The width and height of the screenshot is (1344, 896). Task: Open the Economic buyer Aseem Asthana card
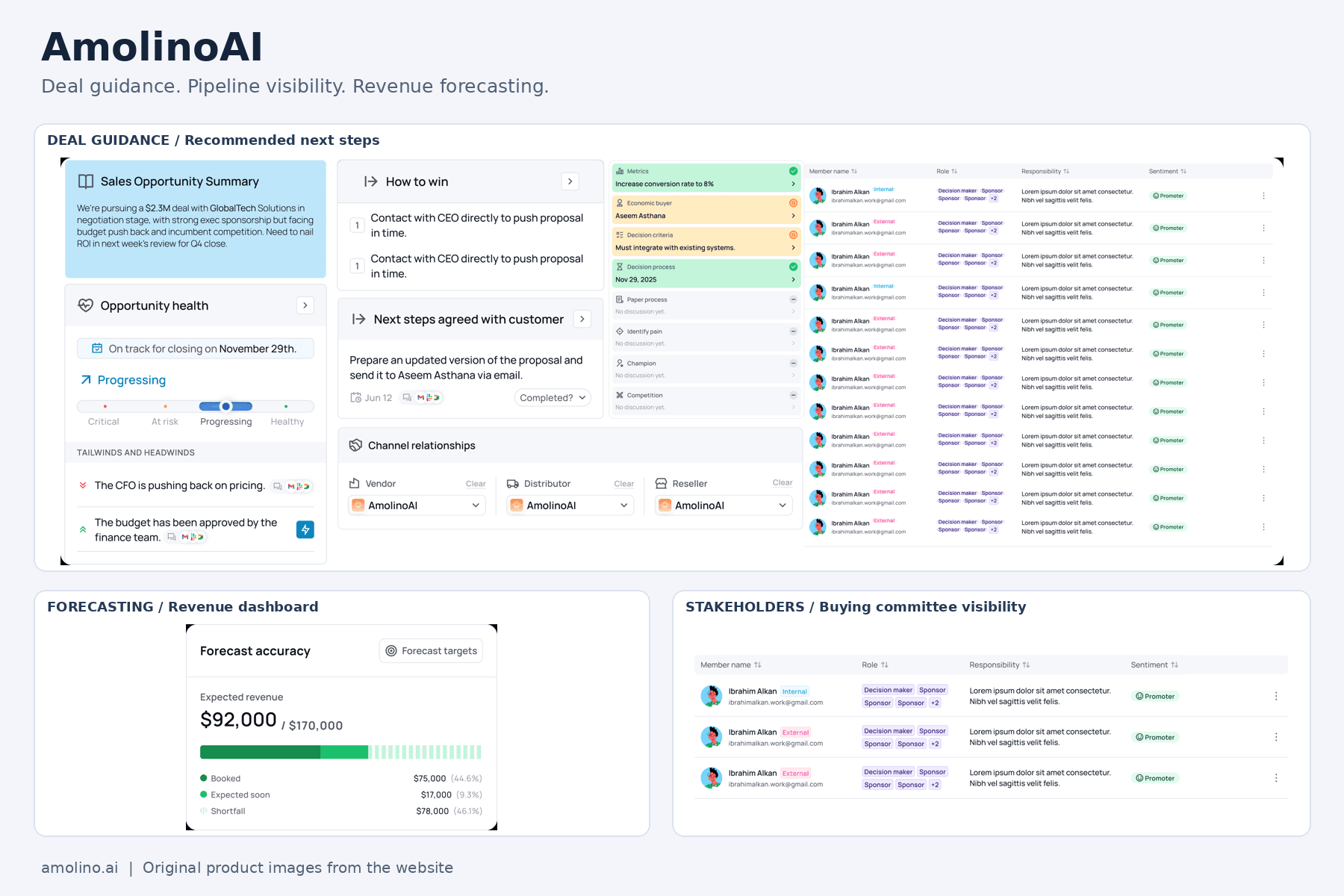[x=706, y=210]
